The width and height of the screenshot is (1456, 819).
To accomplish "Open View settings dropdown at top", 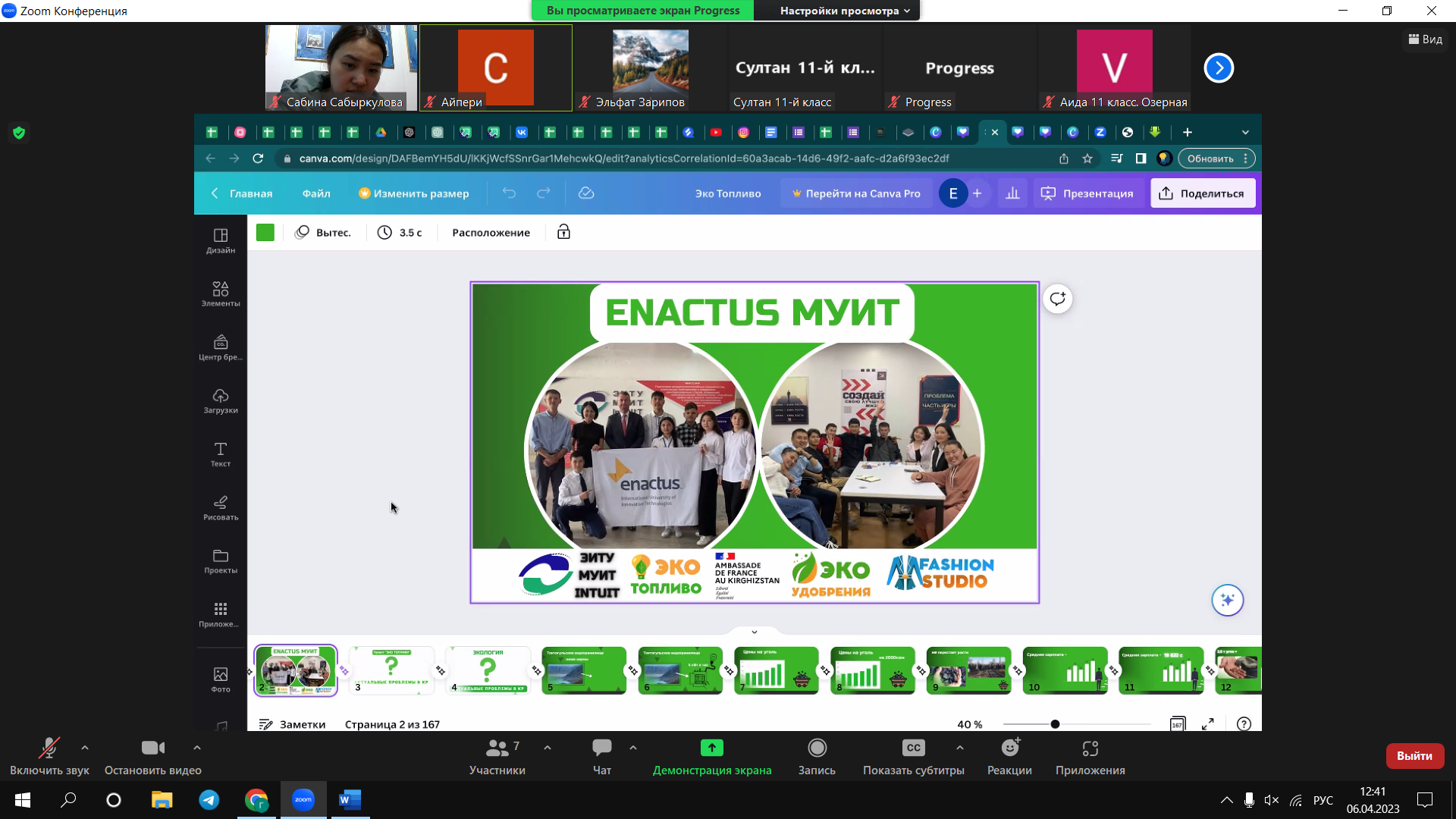I will tap(845, 11).
